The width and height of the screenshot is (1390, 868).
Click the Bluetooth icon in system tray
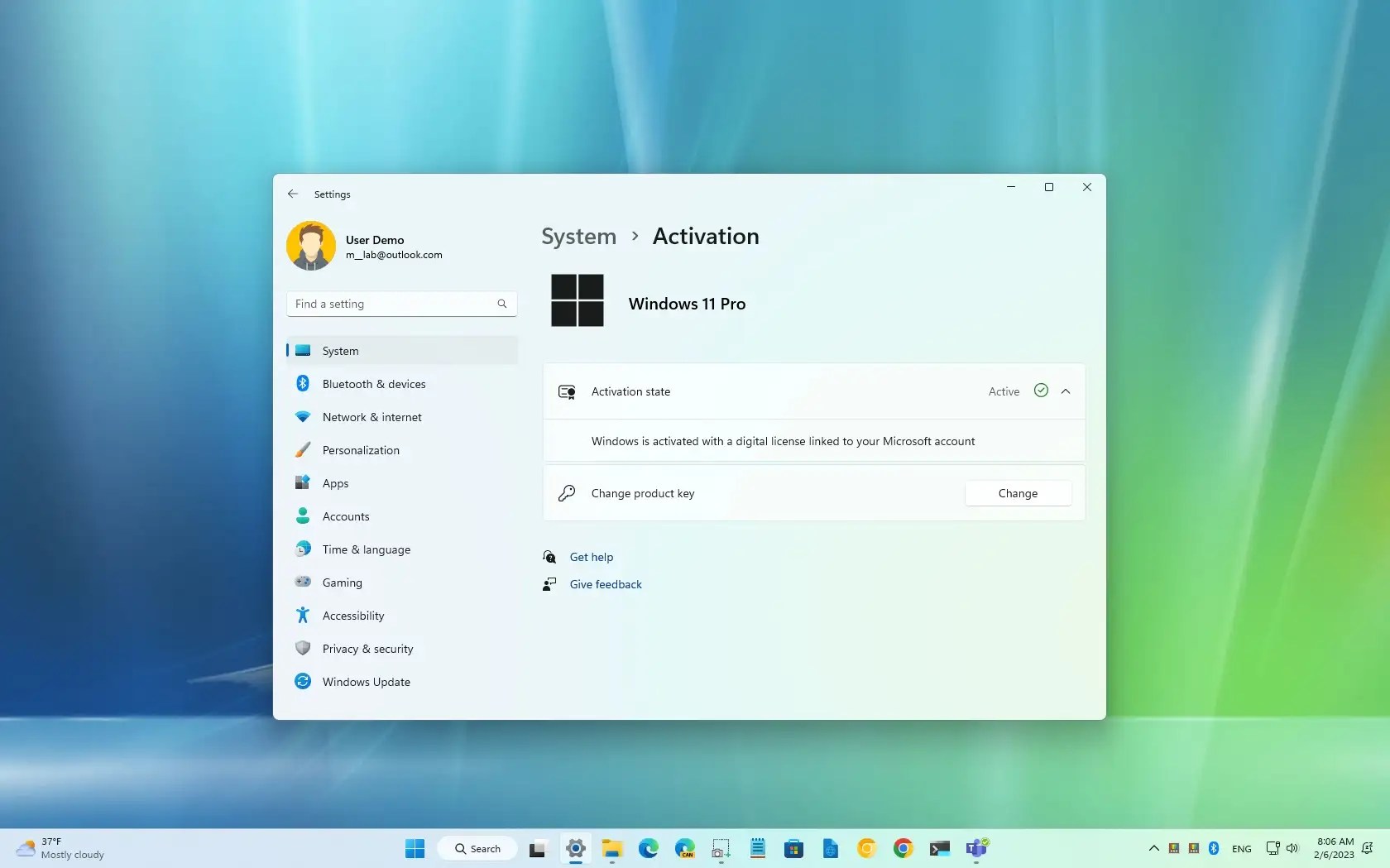[1213, 848]
